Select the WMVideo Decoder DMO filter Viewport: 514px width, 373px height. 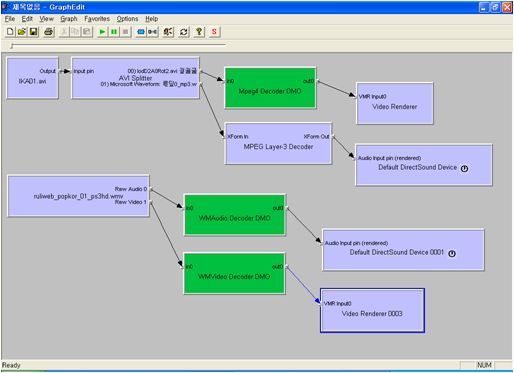[x=234, y=273]
